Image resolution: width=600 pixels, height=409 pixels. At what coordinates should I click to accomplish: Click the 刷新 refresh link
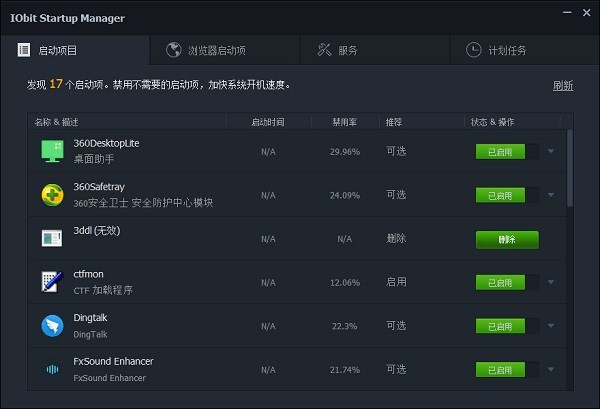[563, 86]
